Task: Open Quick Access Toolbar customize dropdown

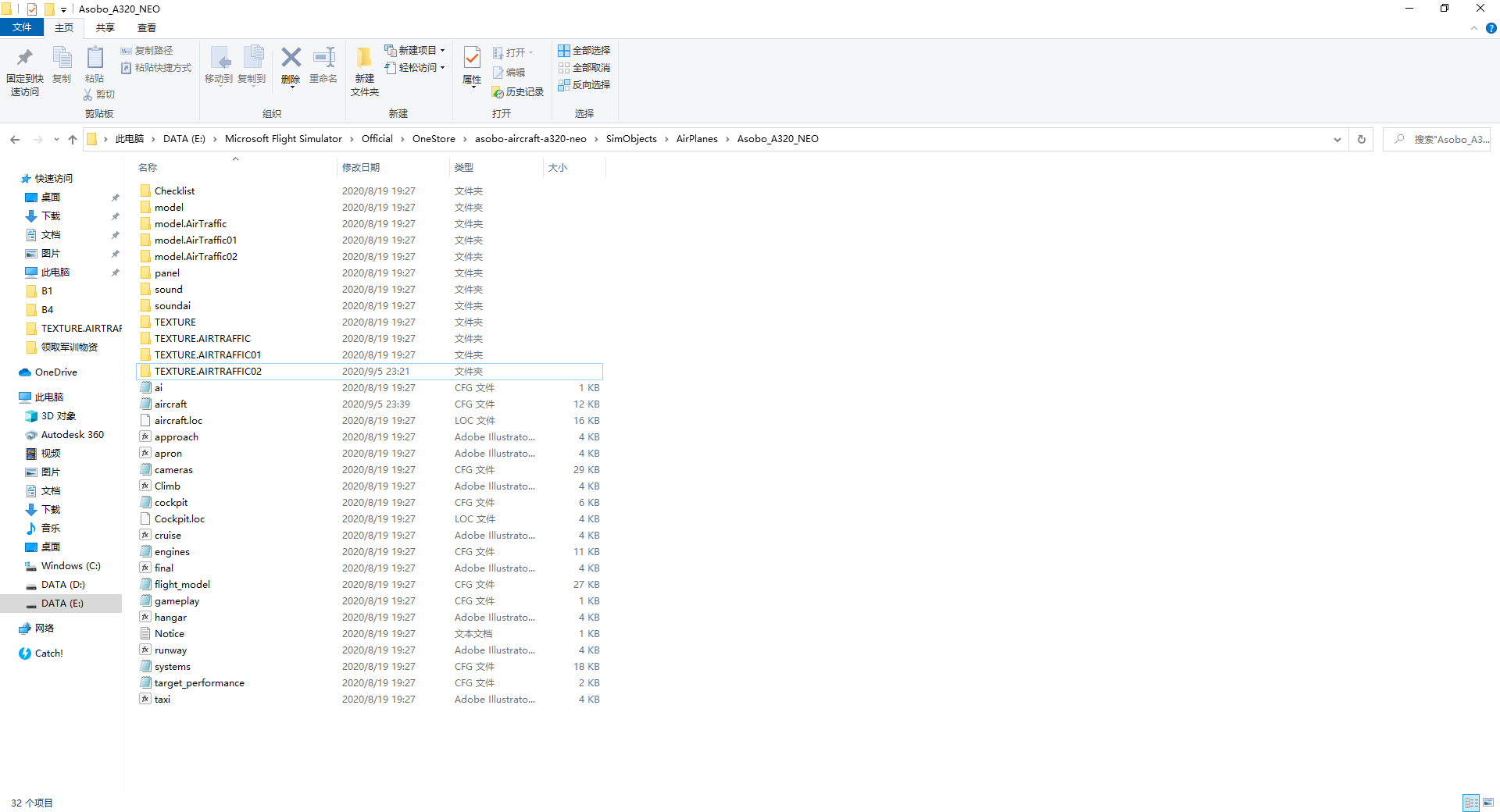Action: pyautogui.click(x=63, y=9)
